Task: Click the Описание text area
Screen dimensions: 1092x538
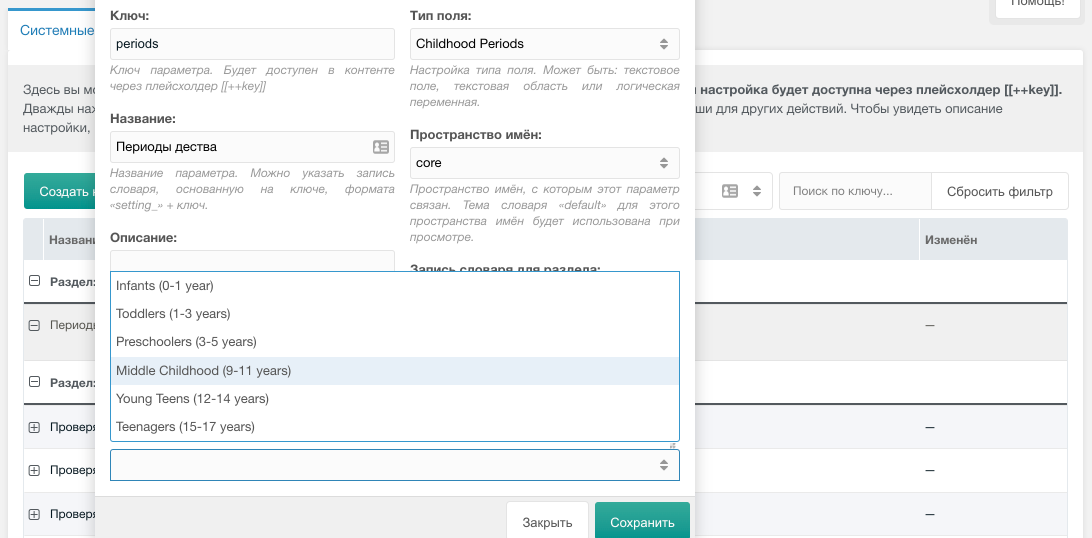Action: coord(252,262)
